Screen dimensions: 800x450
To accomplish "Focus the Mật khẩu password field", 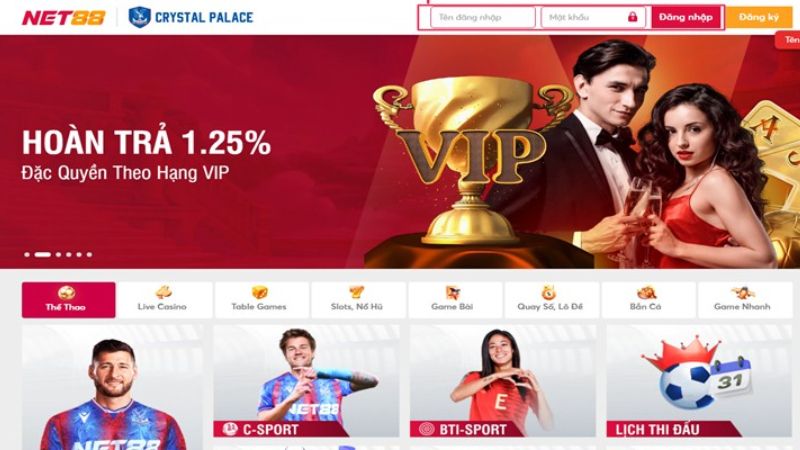I will click(x=593, y=17).
